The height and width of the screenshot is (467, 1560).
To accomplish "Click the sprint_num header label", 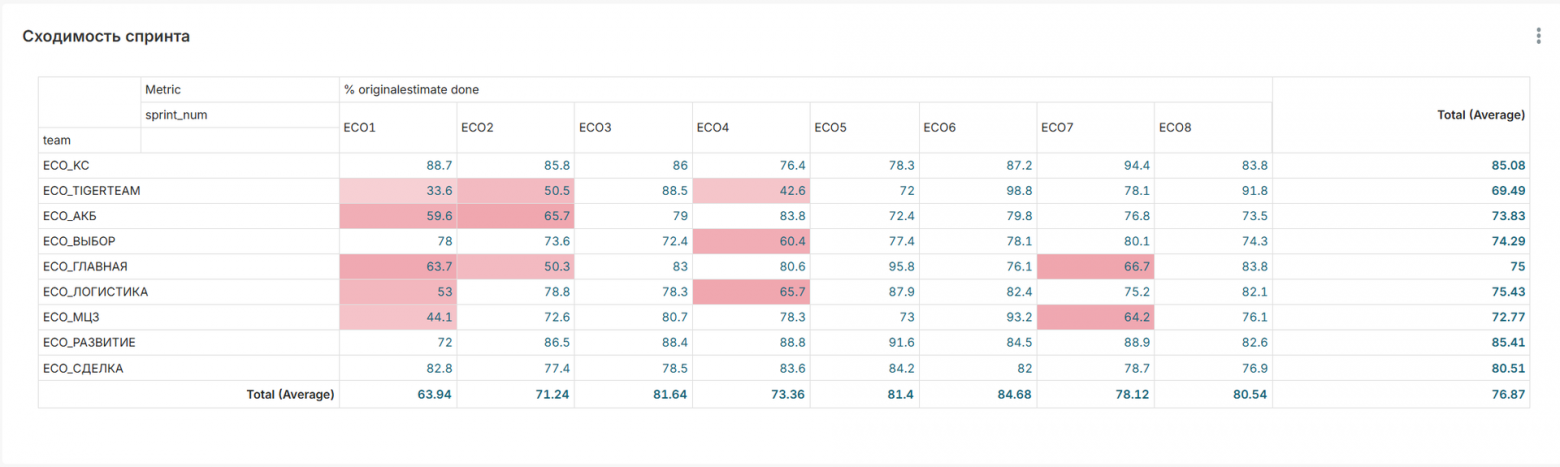I will click(x=176, y=115).
